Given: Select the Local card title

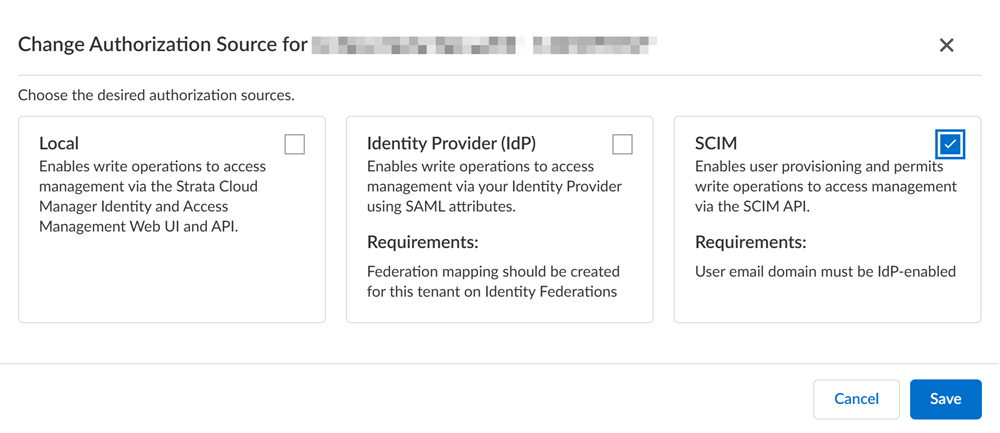Looking at the screenshot, I should point(59,144).
